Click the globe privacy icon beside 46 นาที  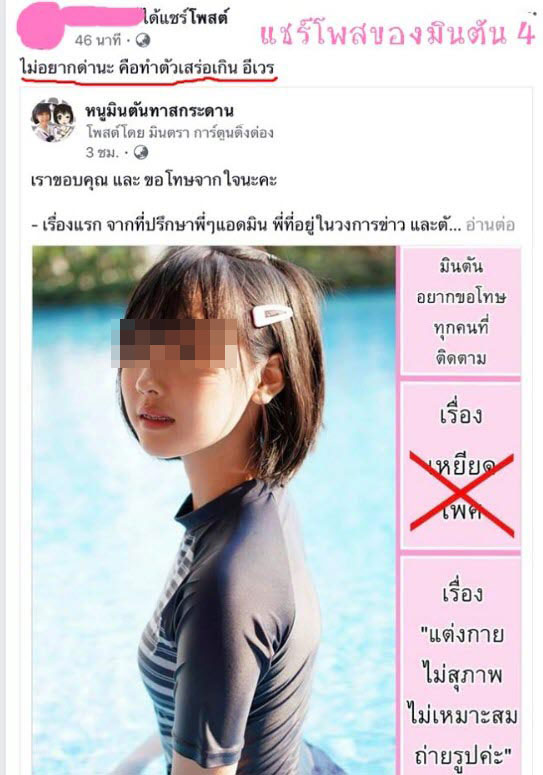click(143, 41)
